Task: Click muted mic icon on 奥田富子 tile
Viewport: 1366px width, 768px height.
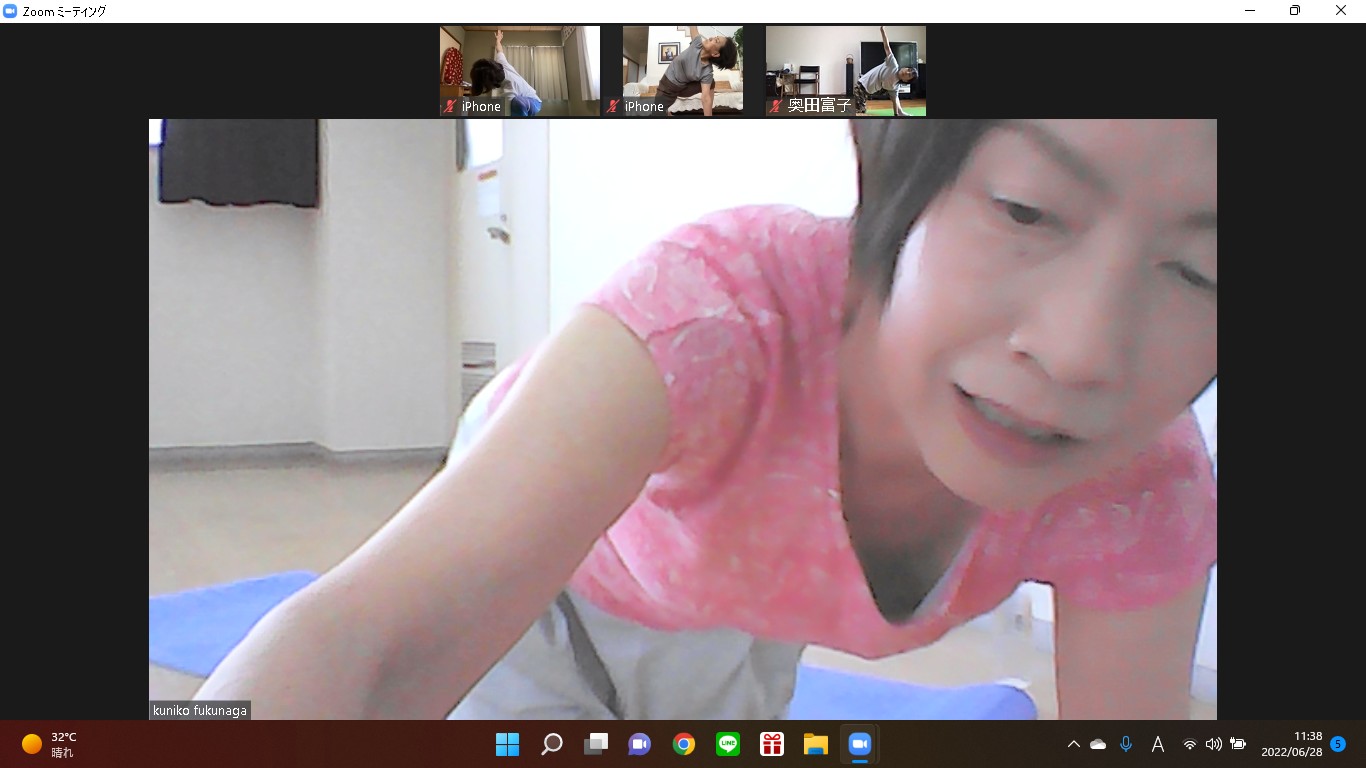Action: pyautogui.click(x=776, y=106)
